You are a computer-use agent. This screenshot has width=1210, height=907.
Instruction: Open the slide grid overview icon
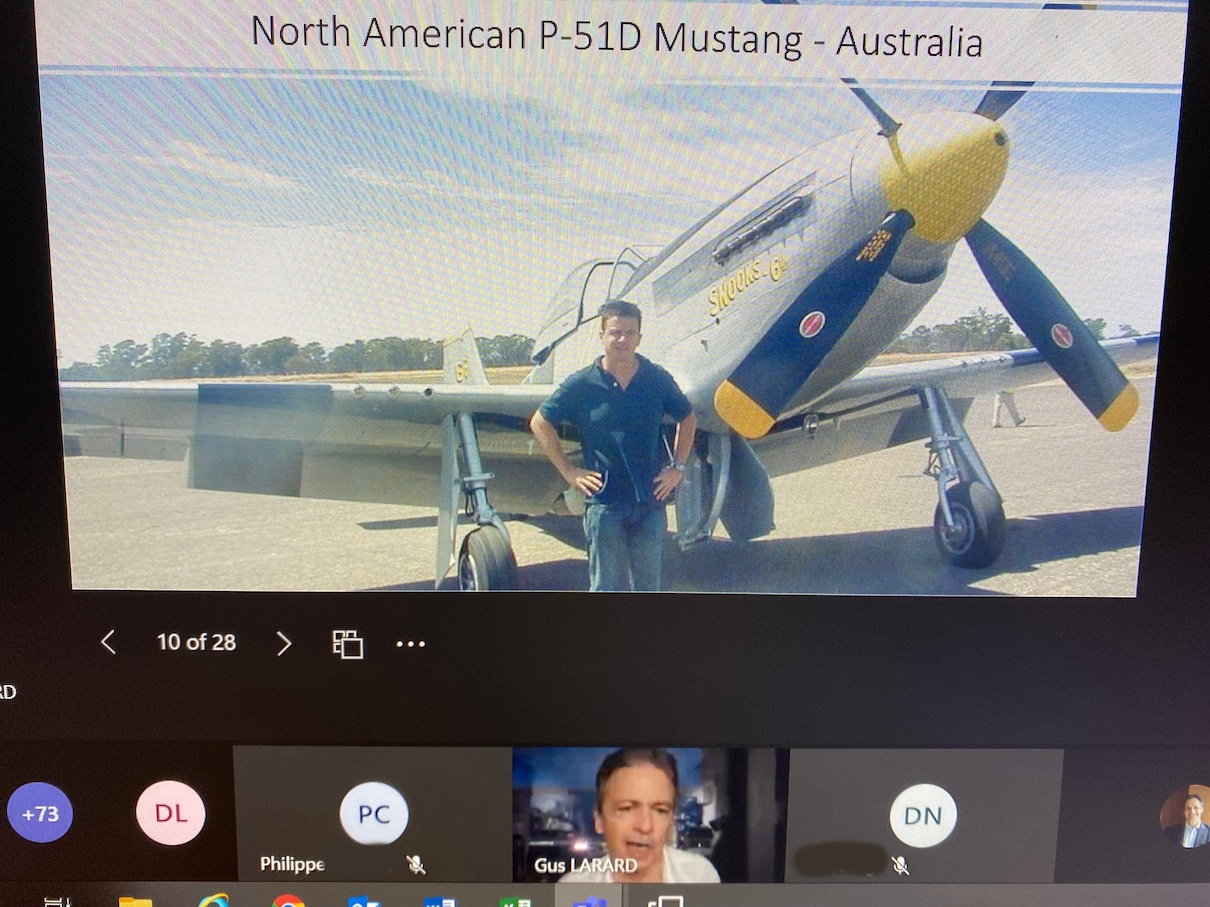(x=347, y=644)
